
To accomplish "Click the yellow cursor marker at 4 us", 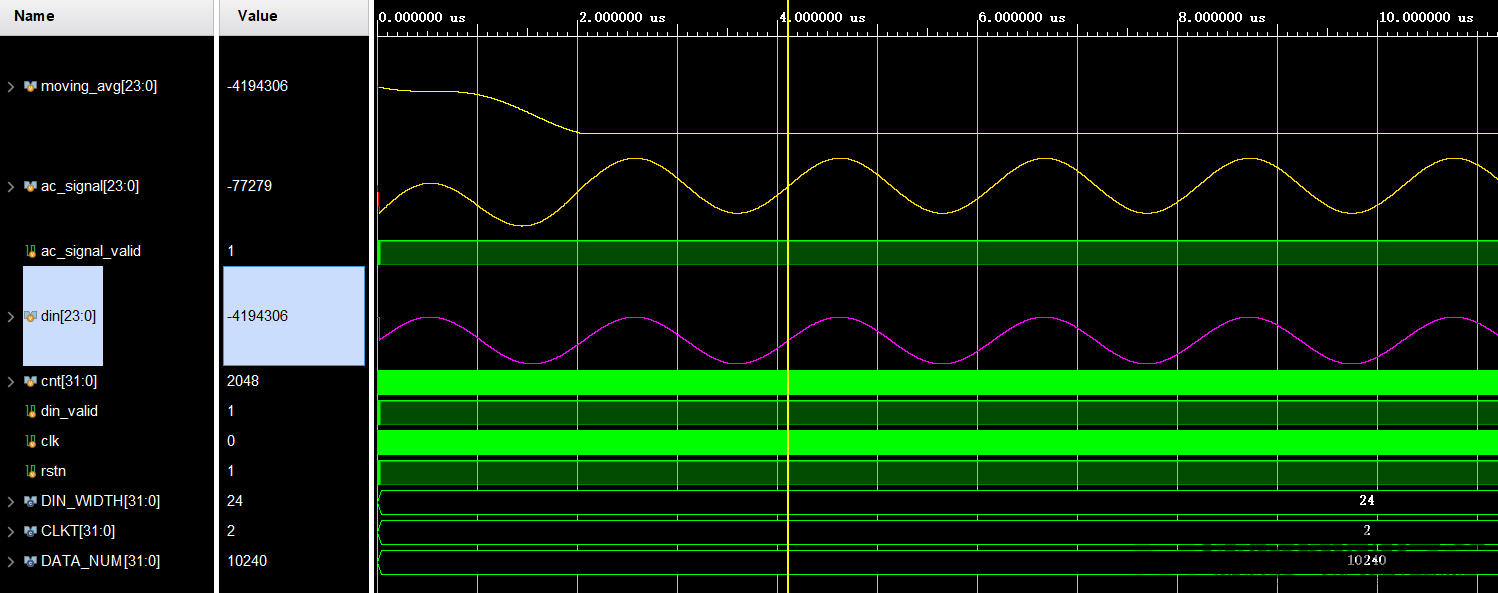I will [x=788, y=300].
